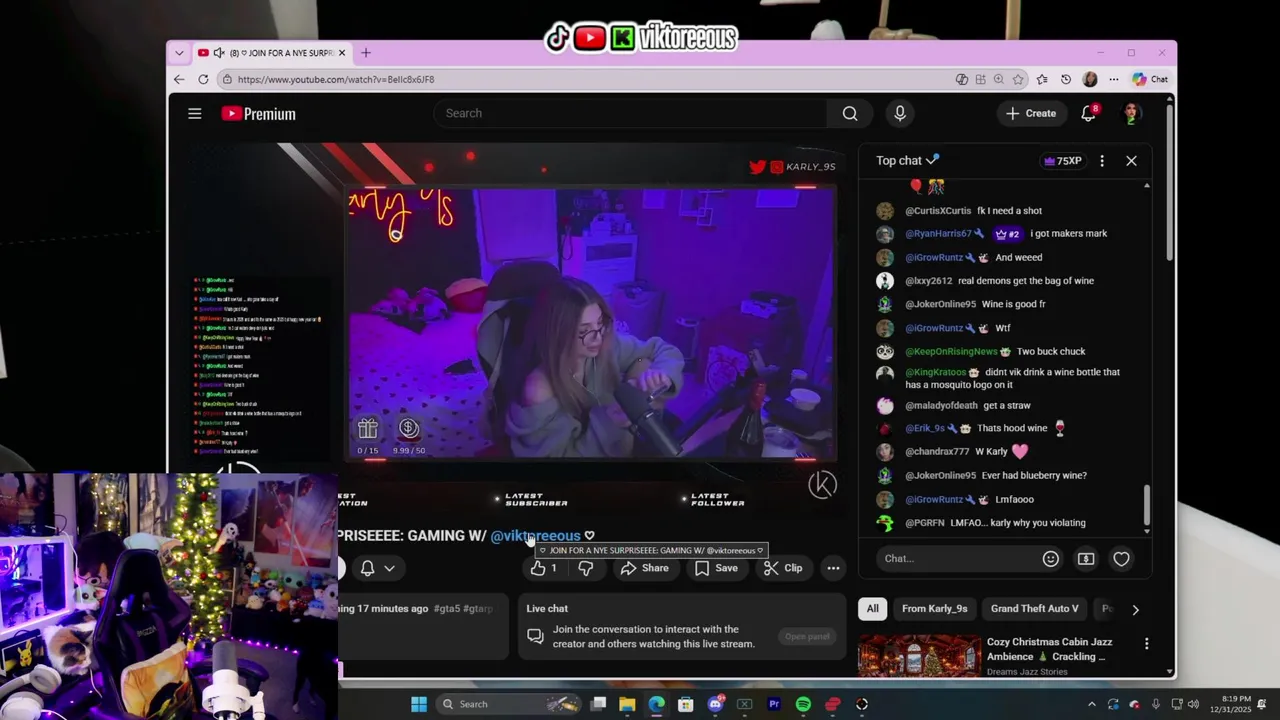Open a new browser tab
This screenshot has width=1280, height=720.
366,53
